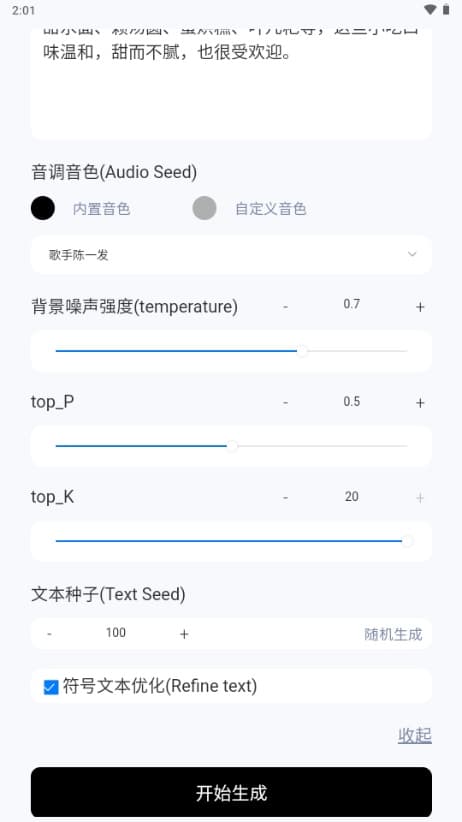Increase top_P with plus button

coord(420,403)
